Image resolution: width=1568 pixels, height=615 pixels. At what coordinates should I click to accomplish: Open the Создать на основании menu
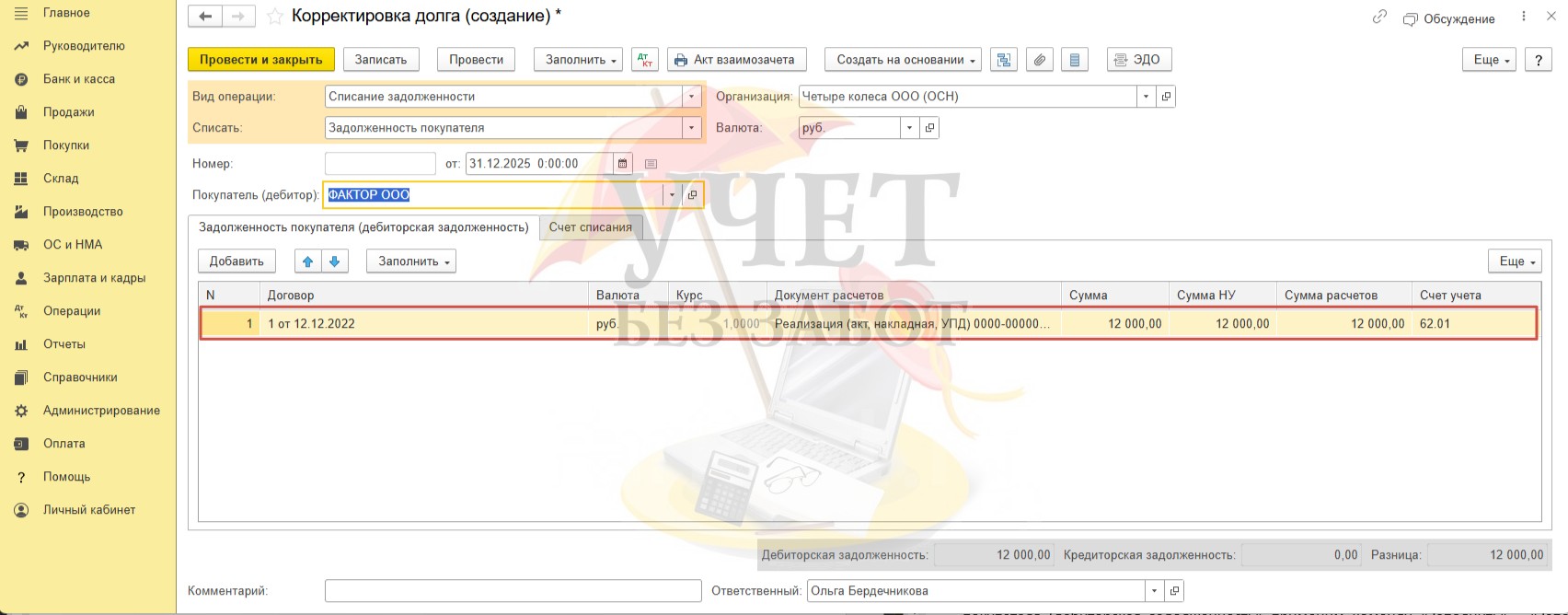click(x=903, y=60)
